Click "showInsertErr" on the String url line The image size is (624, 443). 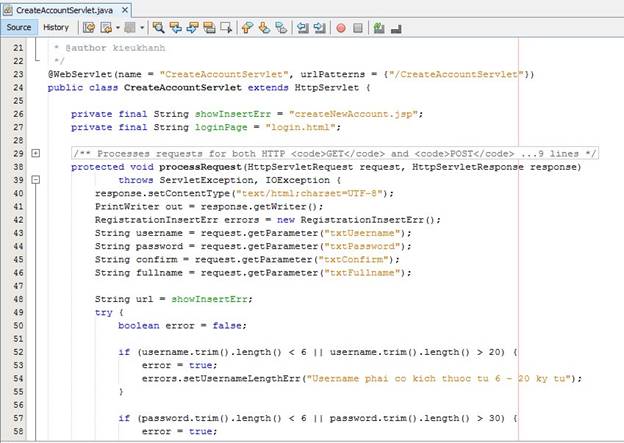209,299
